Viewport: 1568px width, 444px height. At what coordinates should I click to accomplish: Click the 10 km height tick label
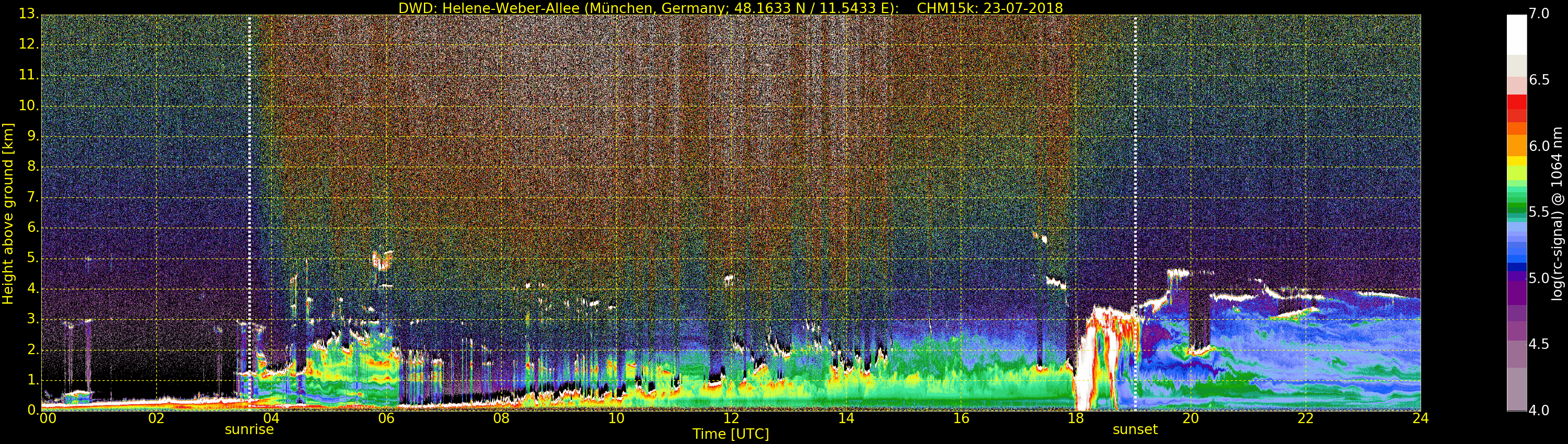[28, 106]
